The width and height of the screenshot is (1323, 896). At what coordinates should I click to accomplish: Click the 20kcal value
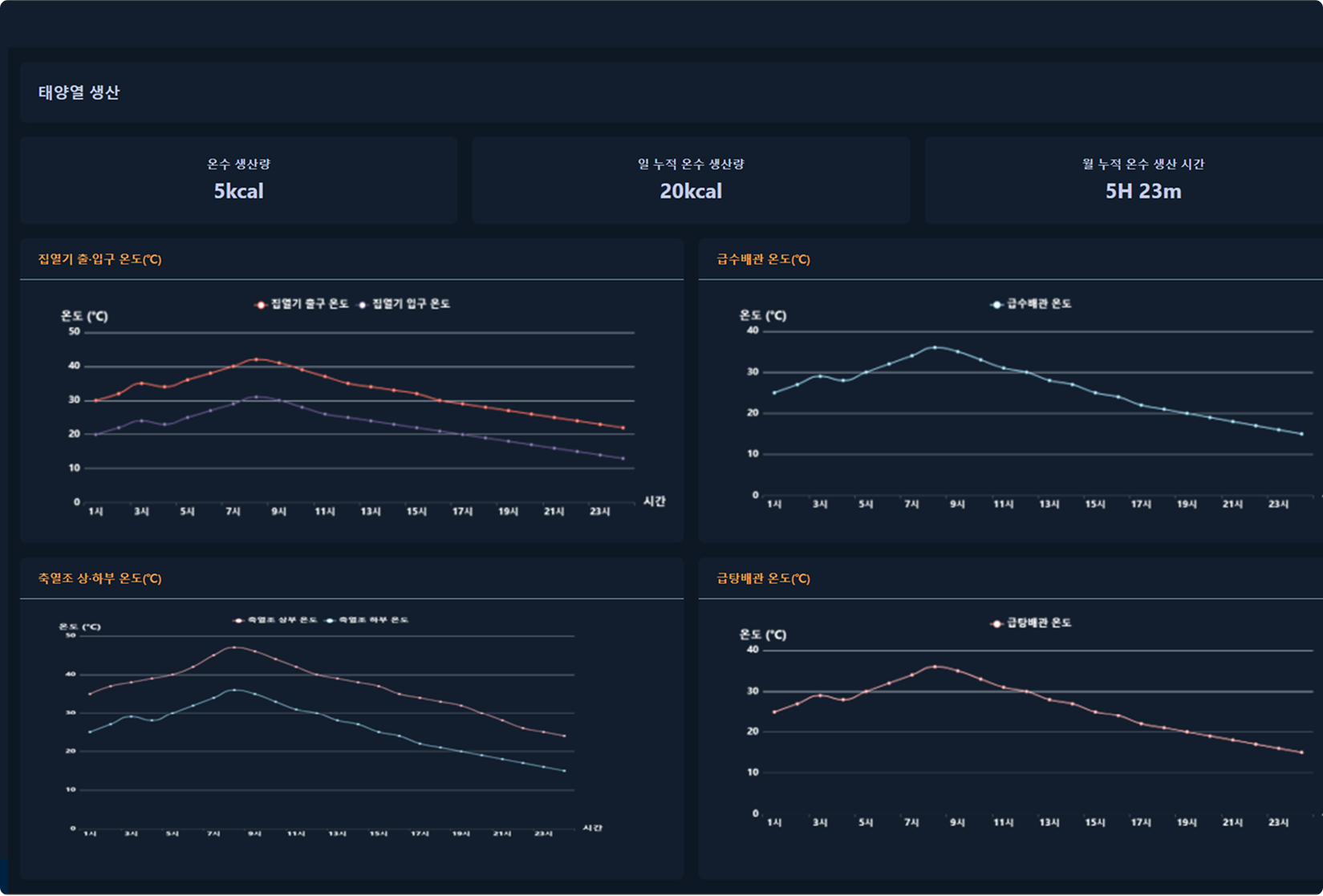(691, 191)
